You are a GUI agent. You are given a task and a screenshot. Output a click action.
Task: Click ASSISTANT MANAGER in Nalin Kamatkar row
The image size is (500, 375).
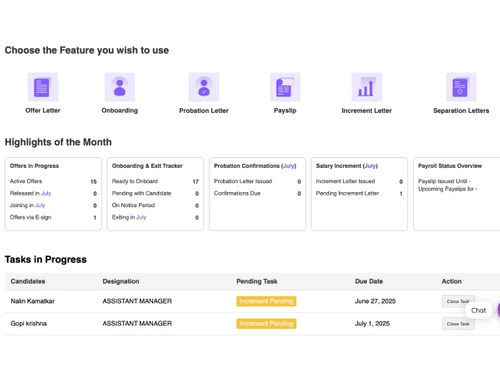[x=137, y=301]
